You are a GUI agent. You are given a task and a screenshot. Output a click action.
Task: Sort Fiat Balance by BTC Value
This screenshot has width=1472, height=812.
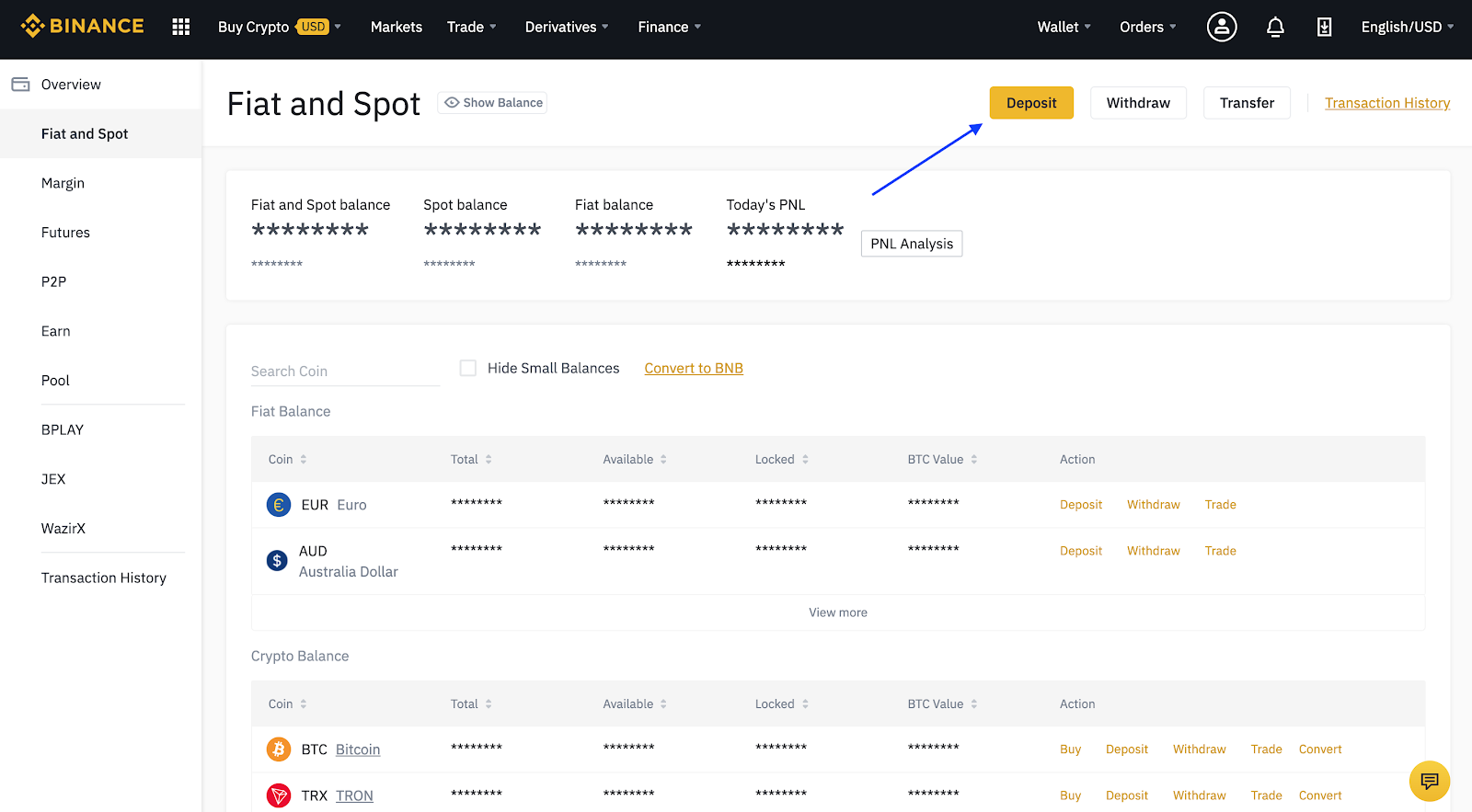pos(943,460)
